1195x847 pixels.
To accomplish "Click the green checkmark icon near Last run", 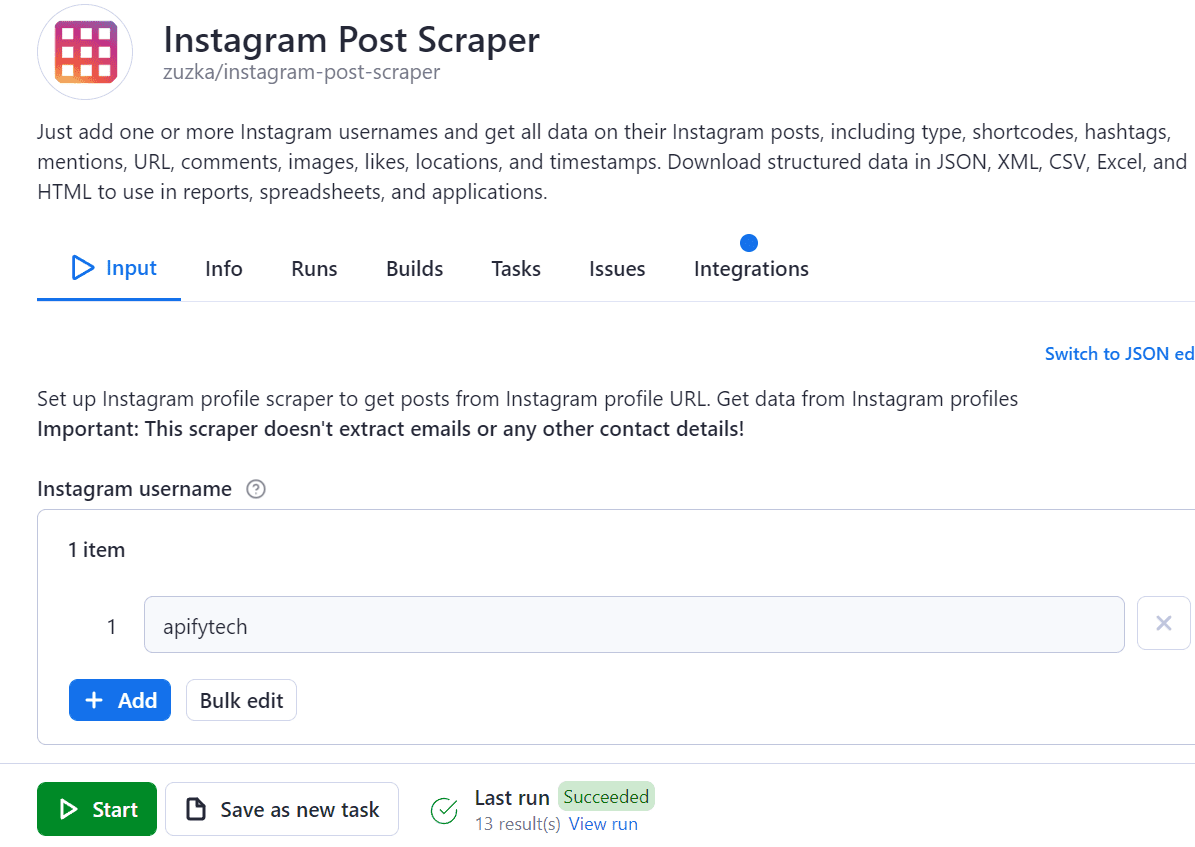I will tap(443, 810).
